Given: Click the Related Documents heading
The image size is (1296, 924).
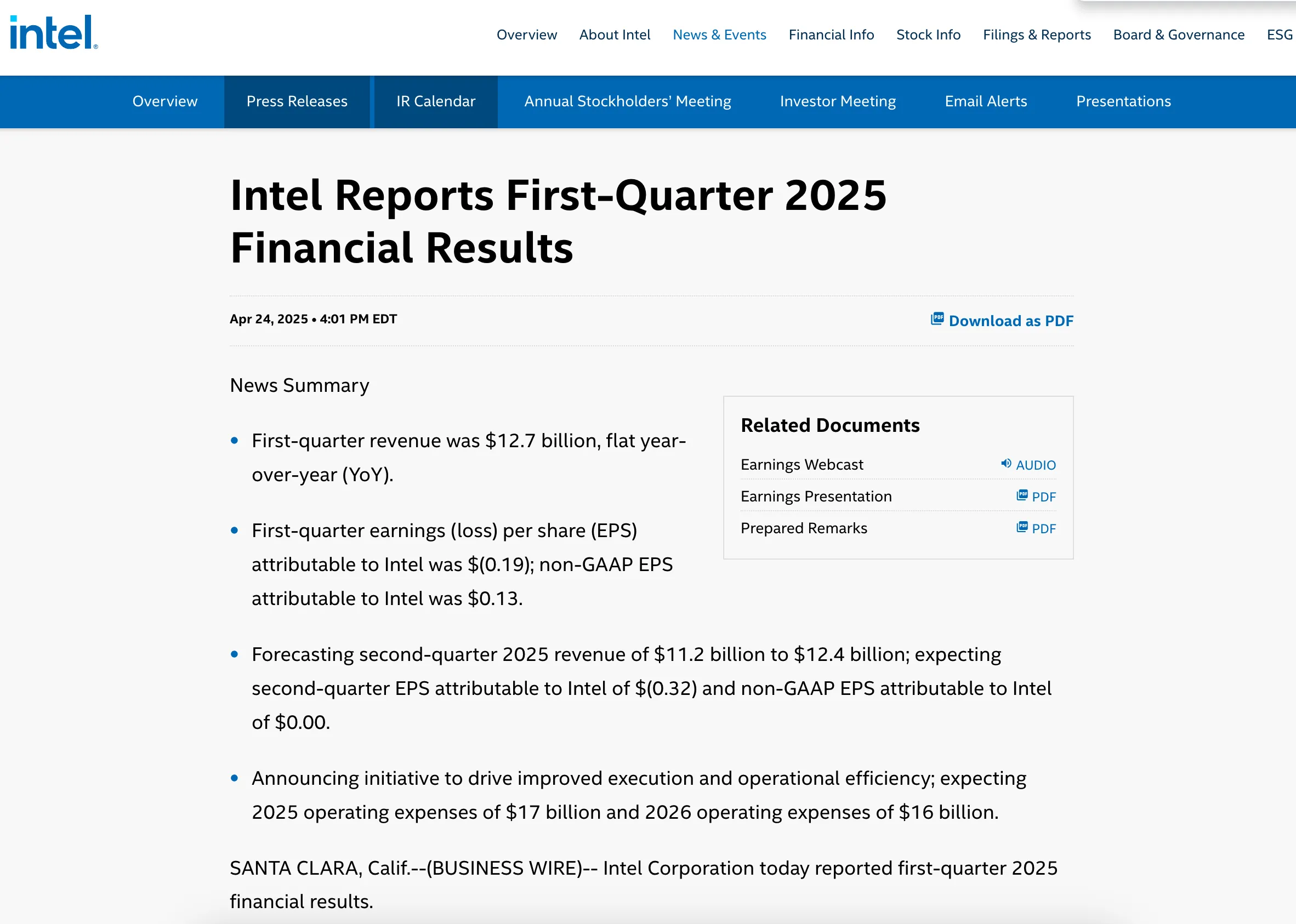Looking at the screenshot, I should pyautogui.click(x=830, y=426).
